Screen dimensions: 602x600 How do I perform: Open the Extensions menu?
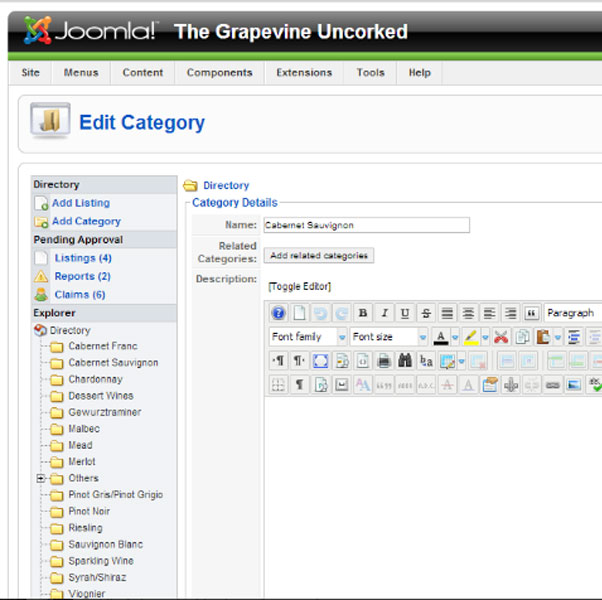pyautogui.click(x=304, y=73)
